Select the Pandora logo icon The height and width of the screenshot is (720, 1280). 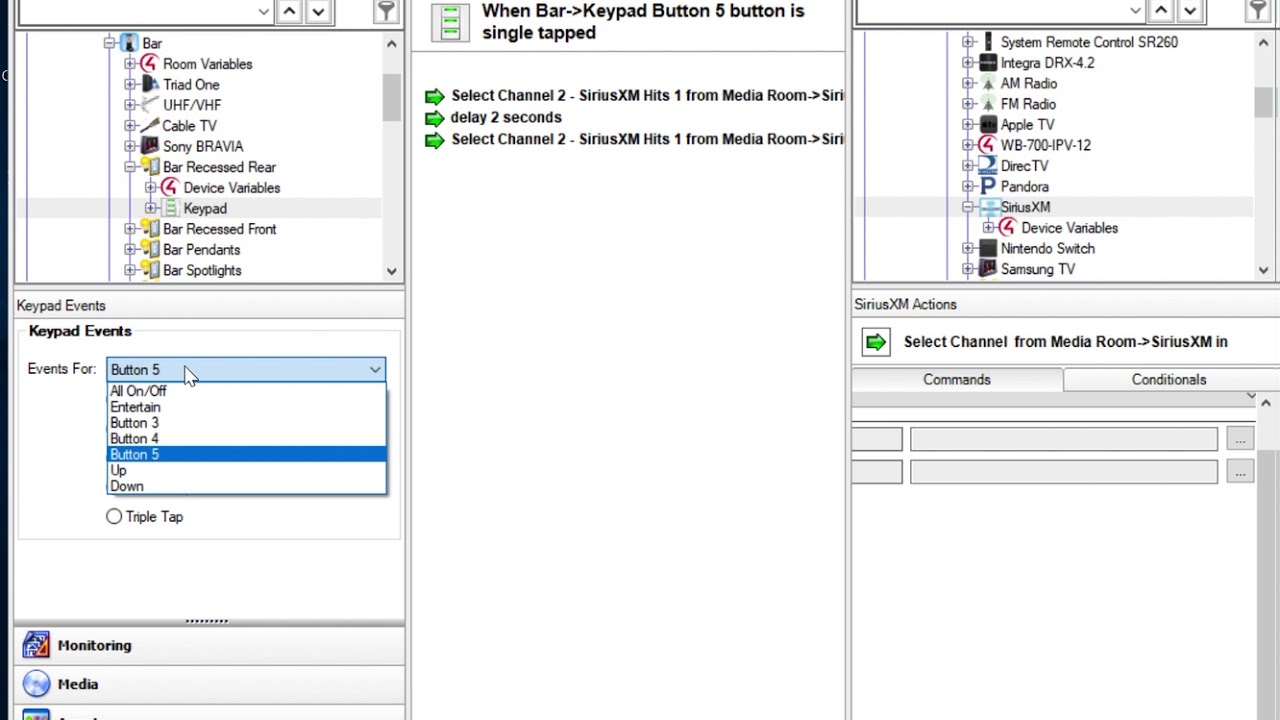click(988, 187)
